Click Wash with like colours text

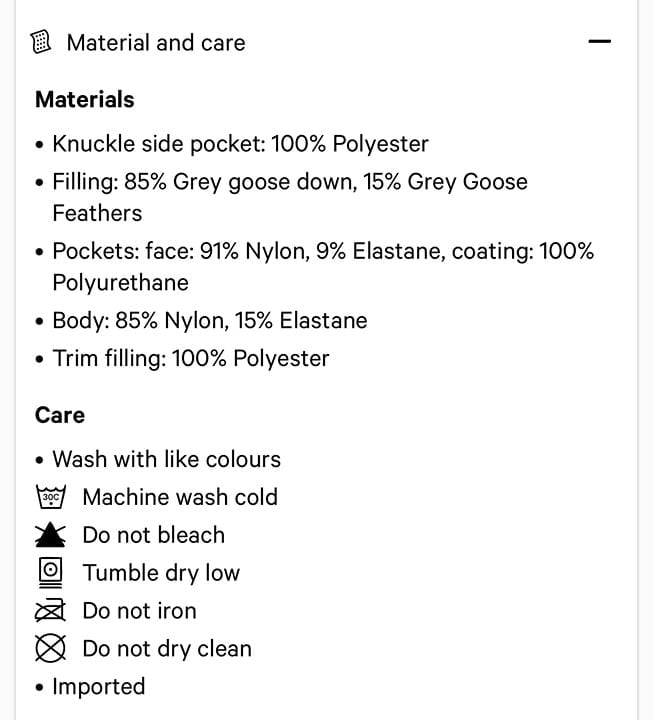(166, 459)
